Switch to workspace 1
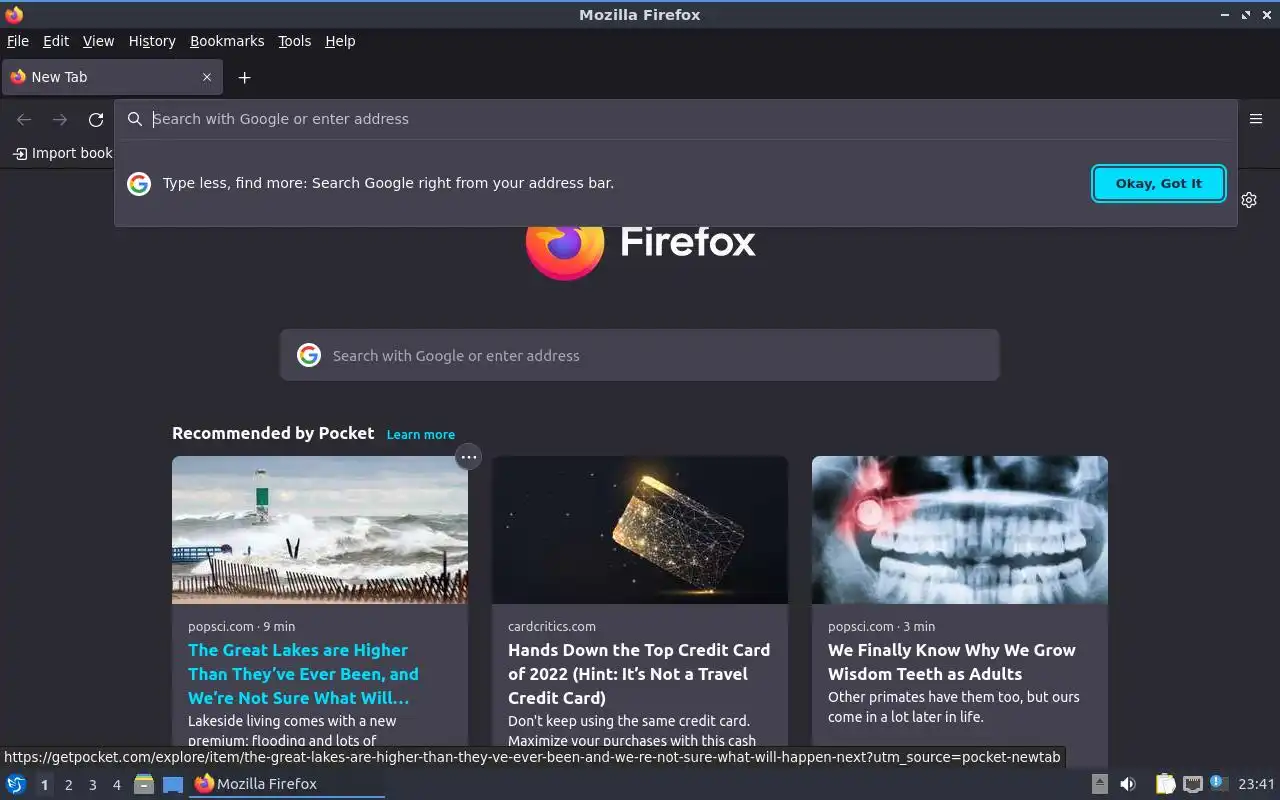The width and height of the screenshot is (1280, 800). [x=44, y=785]
